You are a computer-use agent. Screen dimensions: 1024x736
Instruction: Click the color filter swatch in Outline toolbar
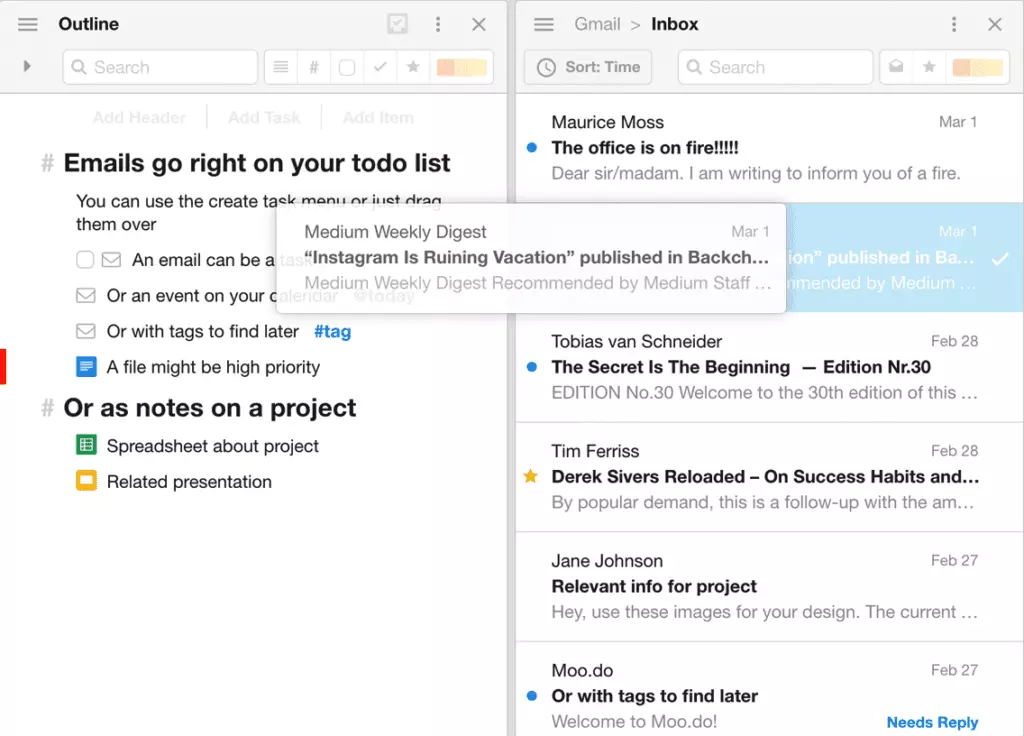click(461, 67)
